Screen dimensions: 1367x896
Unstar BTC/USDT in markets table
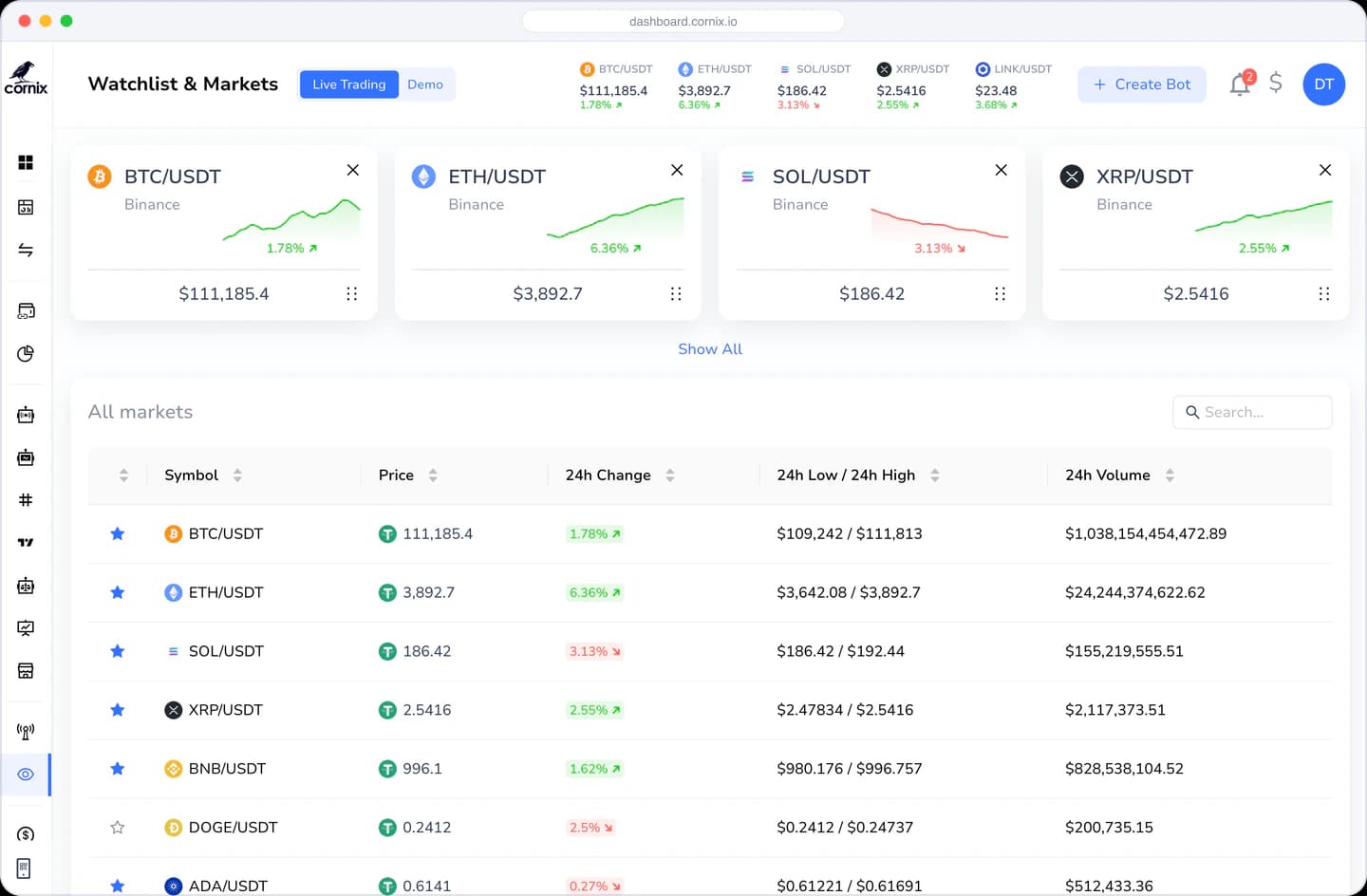(x=118, y=533)
